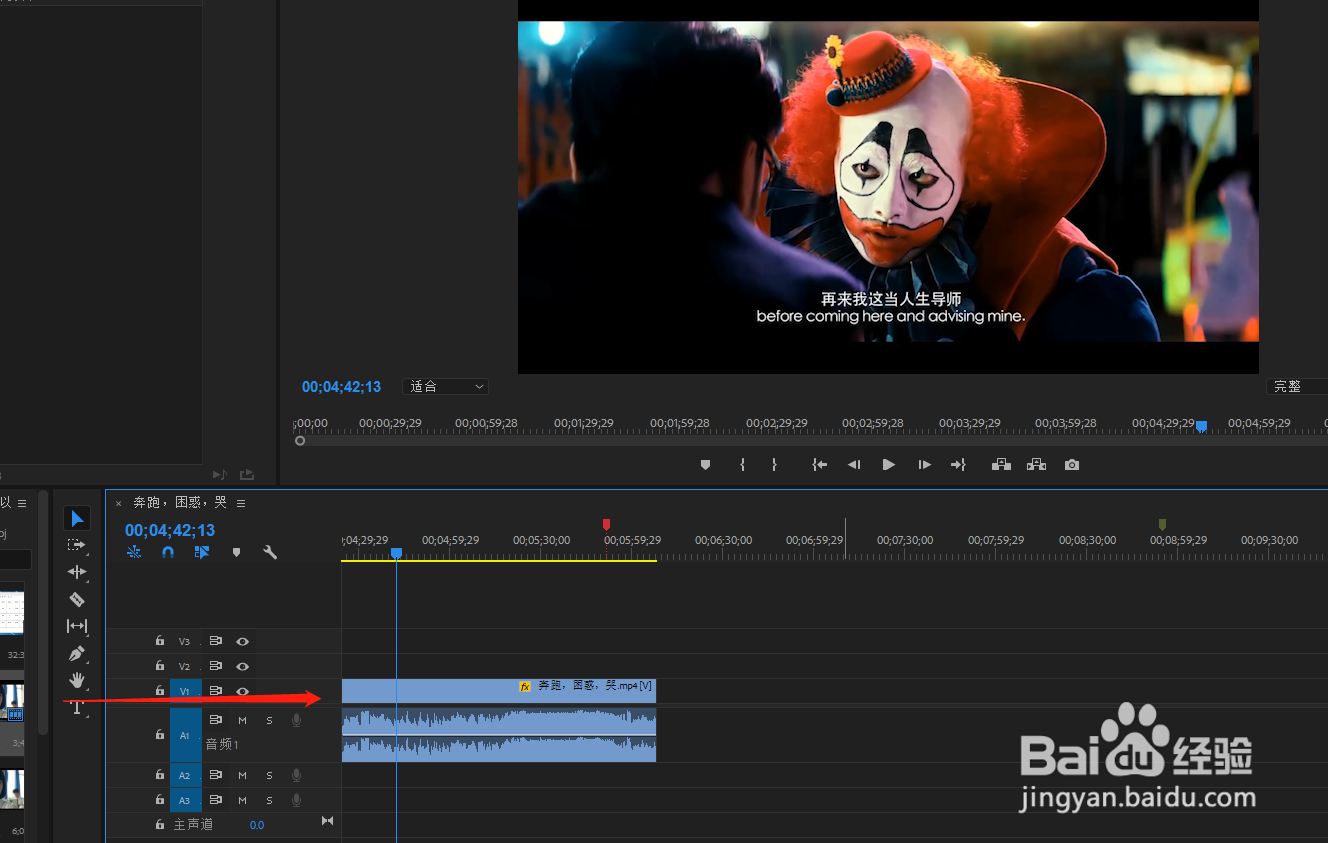Enable voice-over record on A1
Image resolution: width=1328 pixels, height=843 pixels.
(x=296, y=720)
